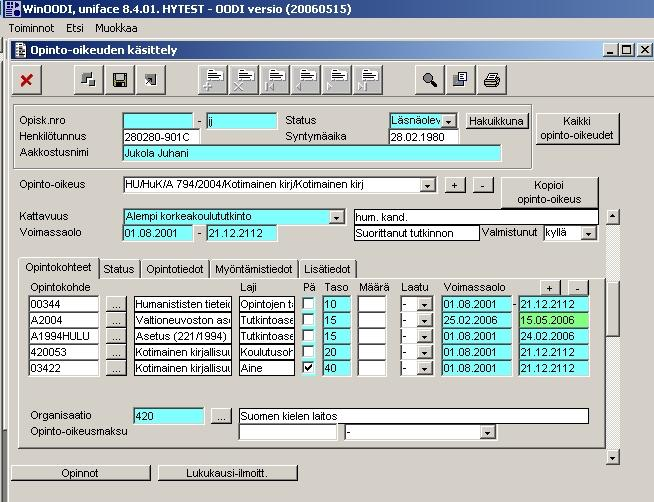Click the Aakkostusnimi field Jukola Juhani
654x502 pixels.
(312, 153)
